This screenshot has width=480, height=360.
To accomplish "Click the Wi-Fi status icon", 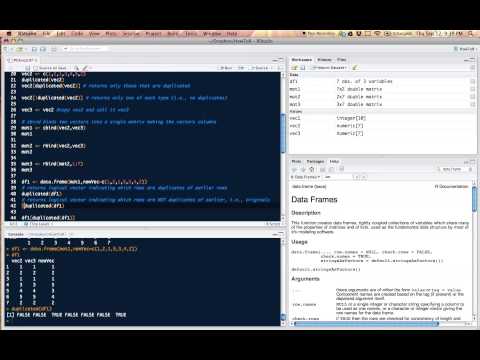I will (x=377, y=34).
